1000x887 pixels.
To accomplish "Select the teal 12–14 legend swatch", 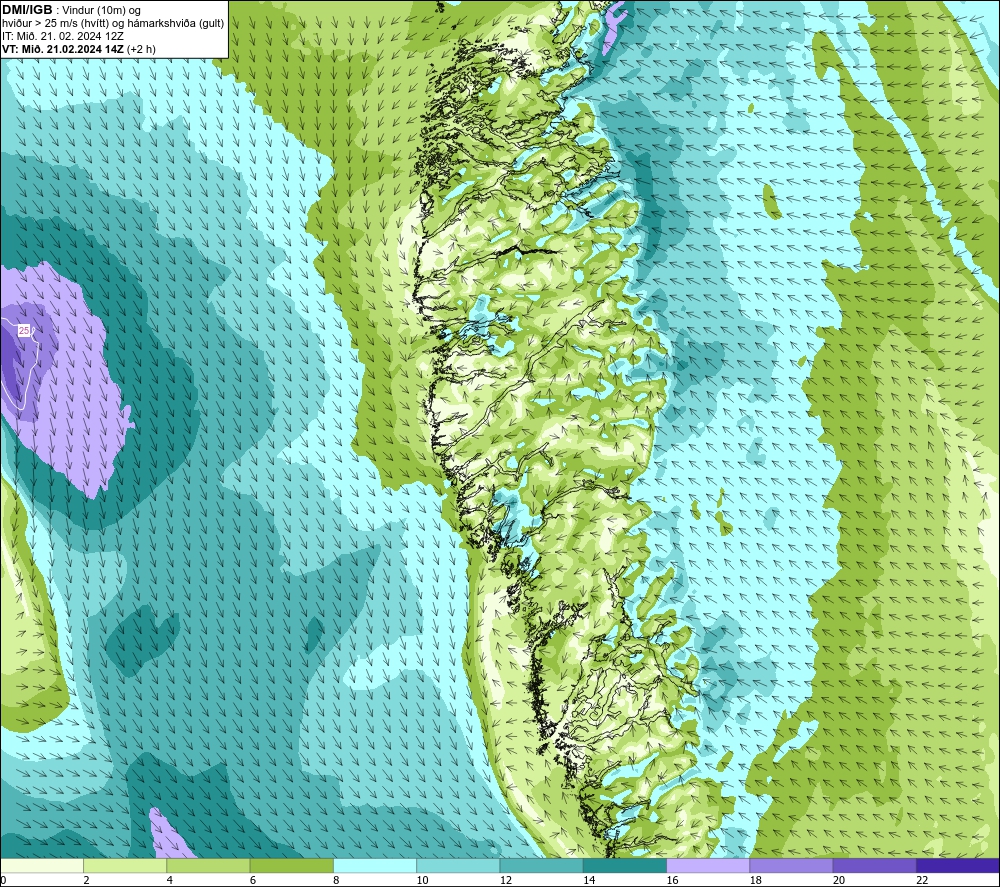I will (x=541, y=865).
